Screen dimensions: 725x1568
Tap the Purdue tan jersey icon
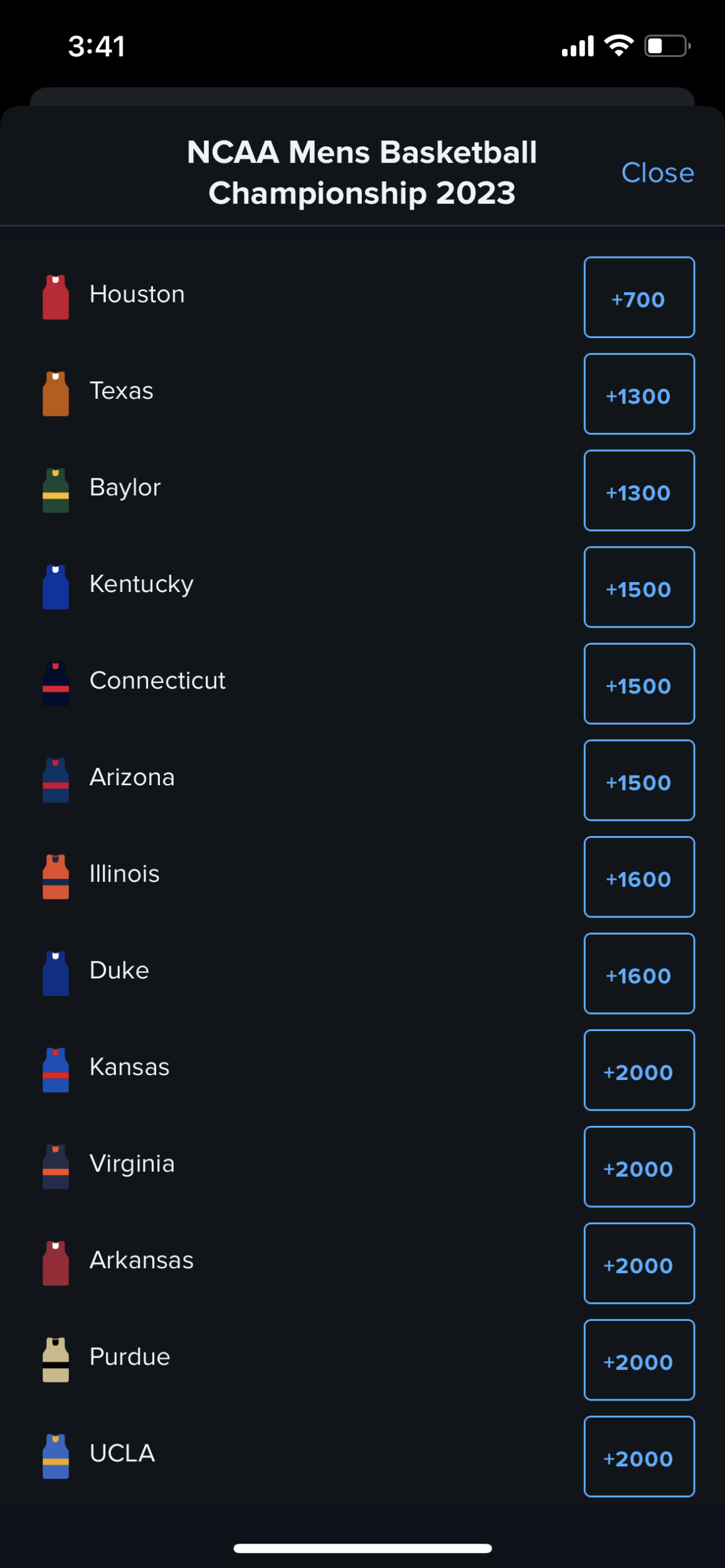point(56,1360)
